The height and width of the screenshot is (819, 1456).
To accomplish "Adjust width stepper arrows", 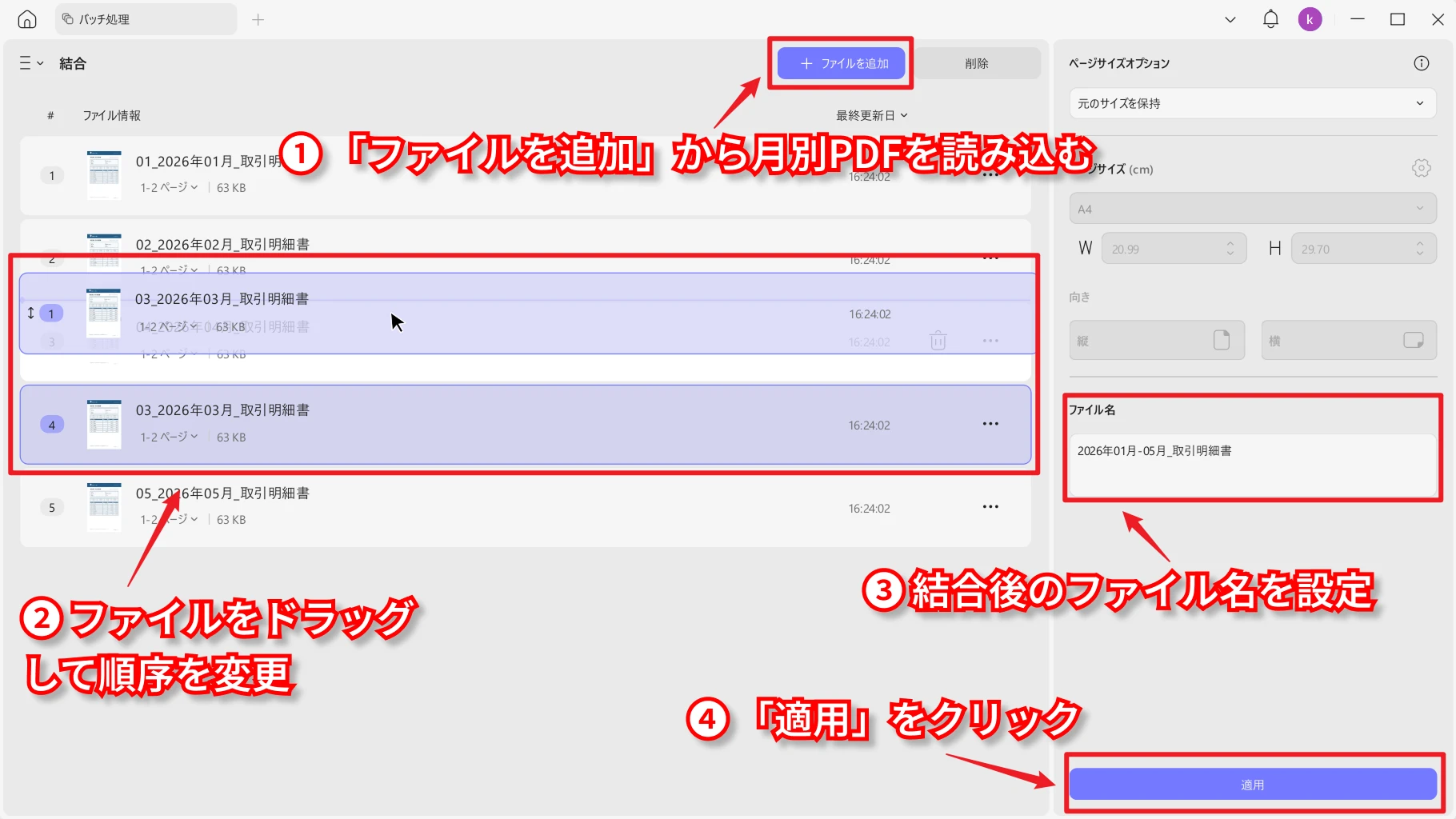I will 1230,249.
